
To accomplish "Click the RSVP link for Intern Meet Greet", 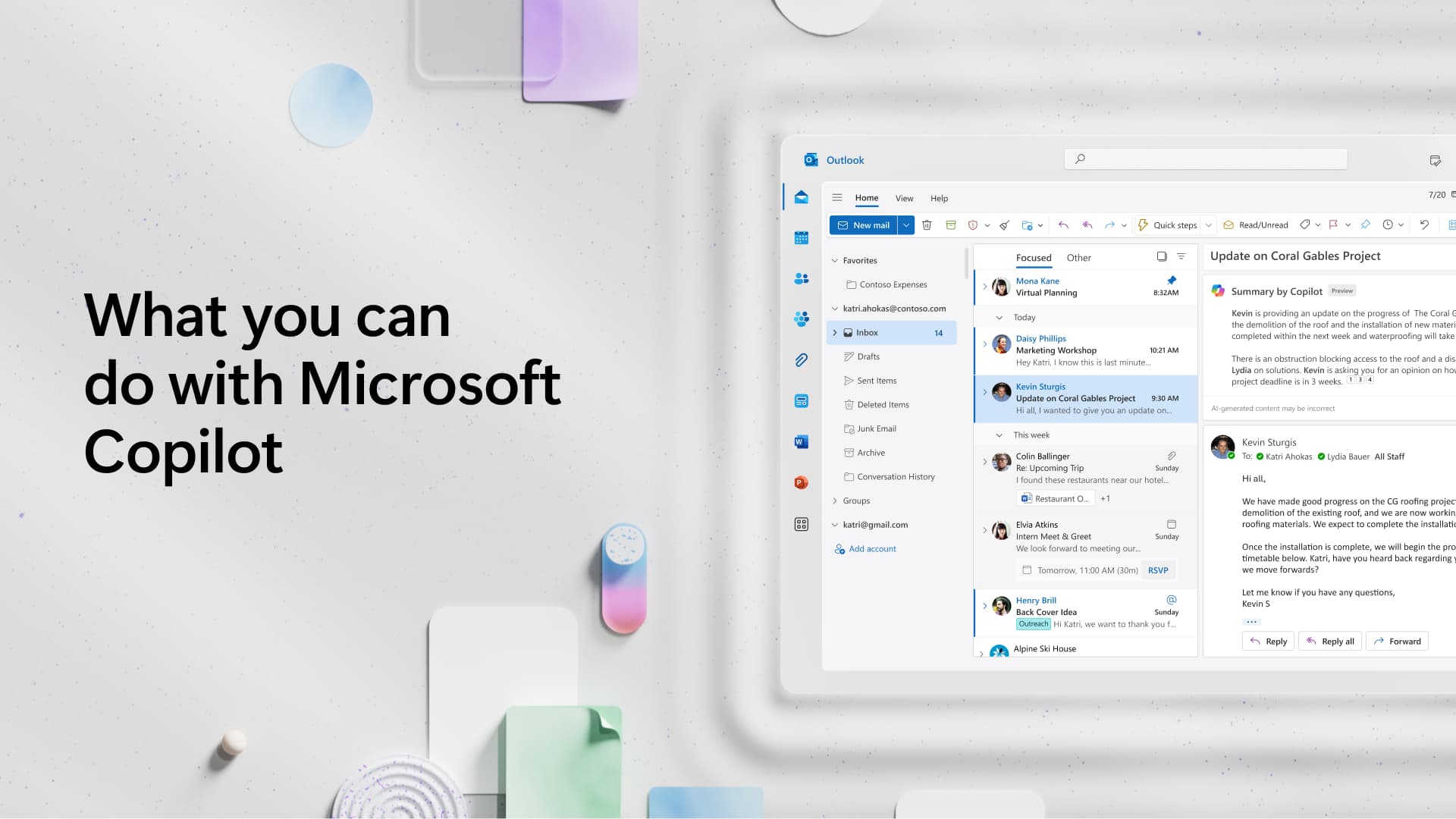I will 1158,570.
